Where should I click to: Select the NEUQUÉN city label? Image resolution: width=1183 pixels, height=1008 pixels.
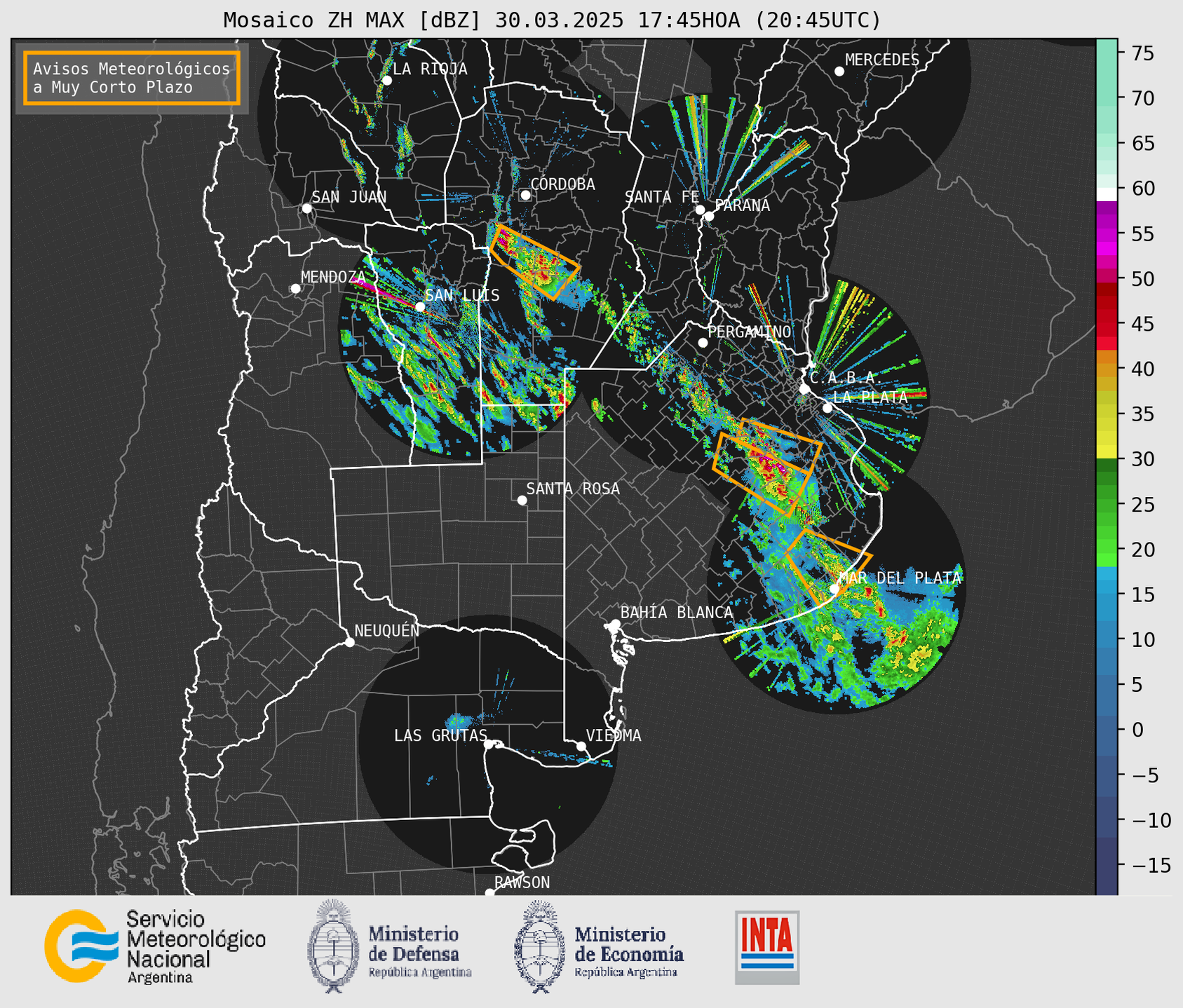[x=386, y=631]
